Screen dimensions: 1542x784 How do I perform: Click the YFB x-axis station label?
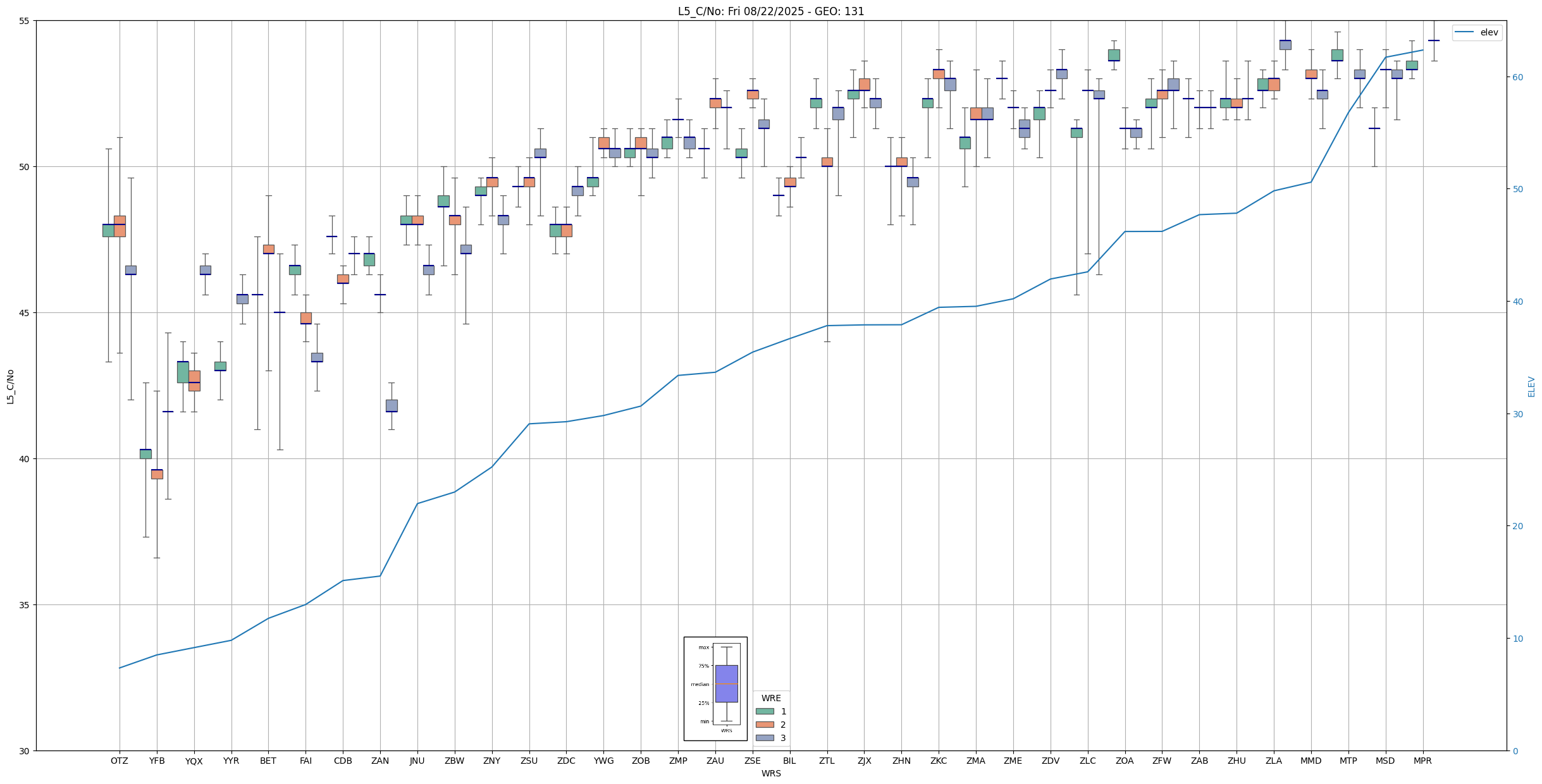tap(157, 761)
